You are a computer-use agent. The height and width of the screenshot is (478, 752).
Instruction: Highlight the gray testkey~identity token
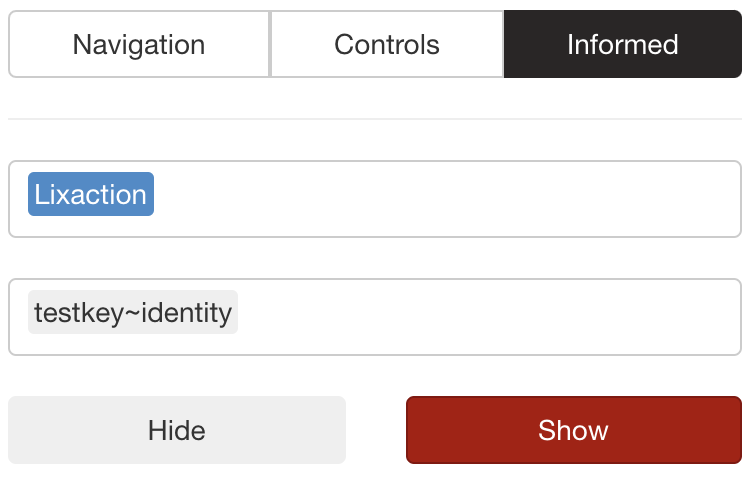pyautogui.click(x=133, y=313)
